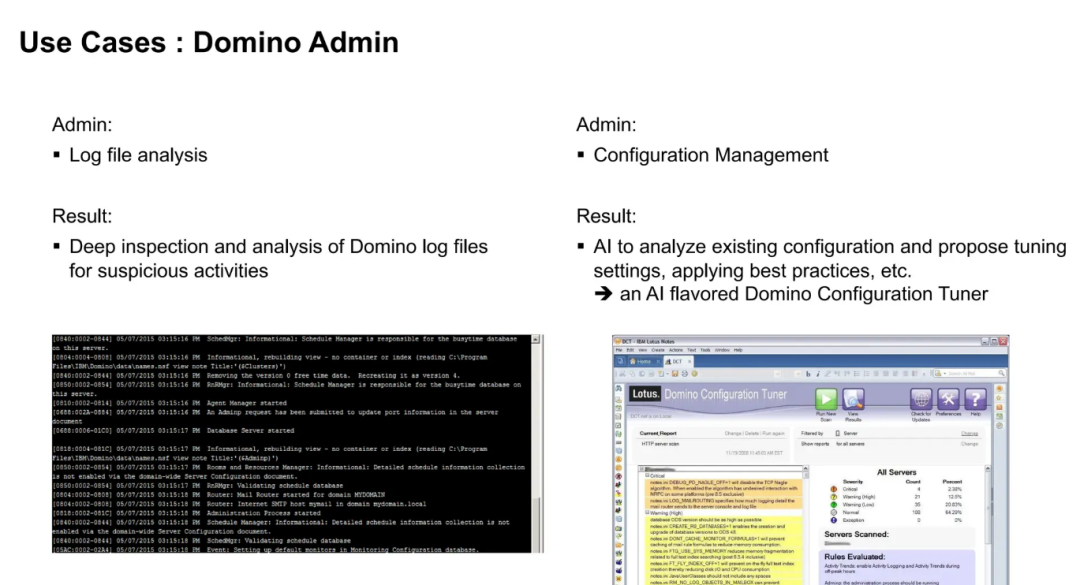
Task: Click the magnifier icon in Search All Mail
Action: coord(1001,373)
